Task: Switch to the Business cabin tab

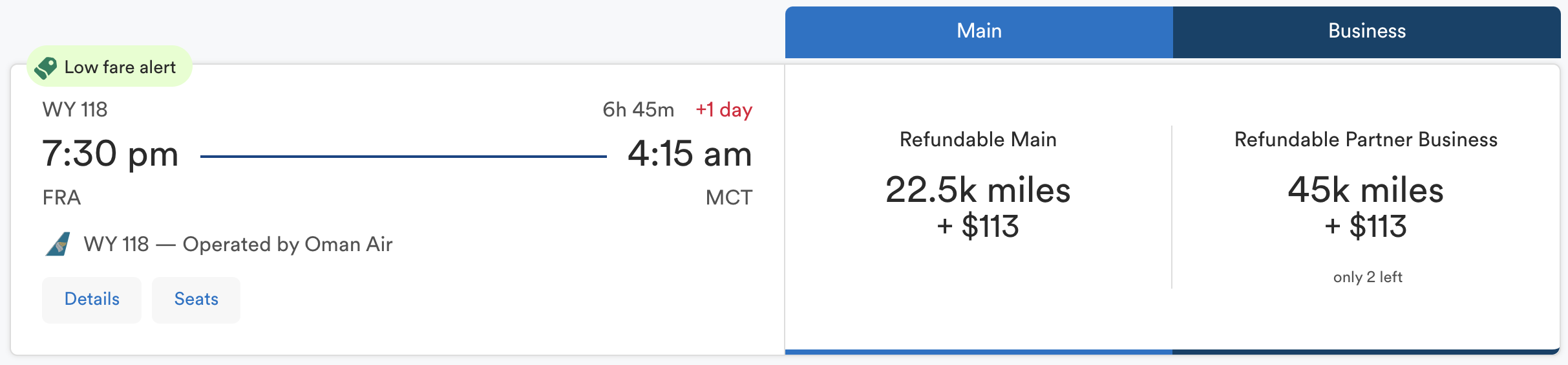Action: pos(1367,32)
